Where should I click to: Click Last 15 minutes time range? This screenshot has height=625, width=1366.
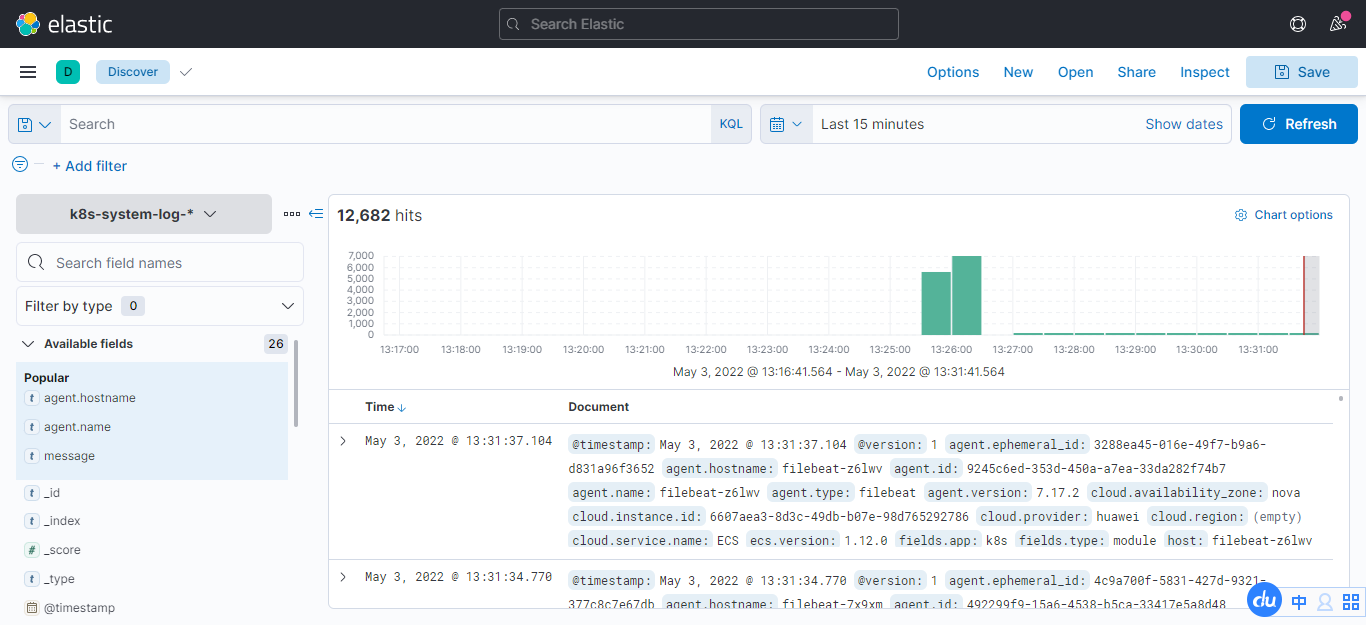872,124
